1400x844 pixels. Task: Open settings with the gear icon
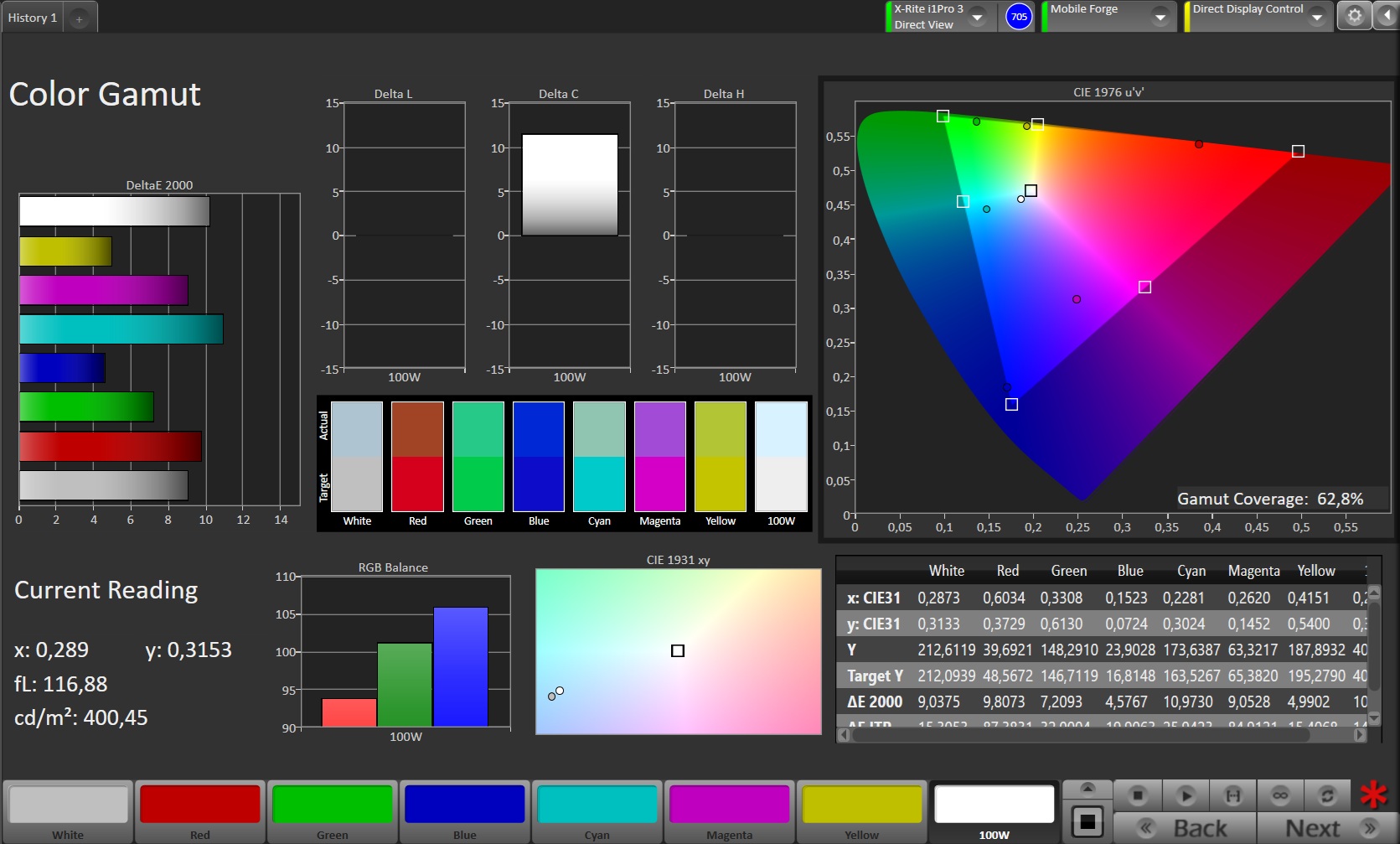tap(1354, 16)
